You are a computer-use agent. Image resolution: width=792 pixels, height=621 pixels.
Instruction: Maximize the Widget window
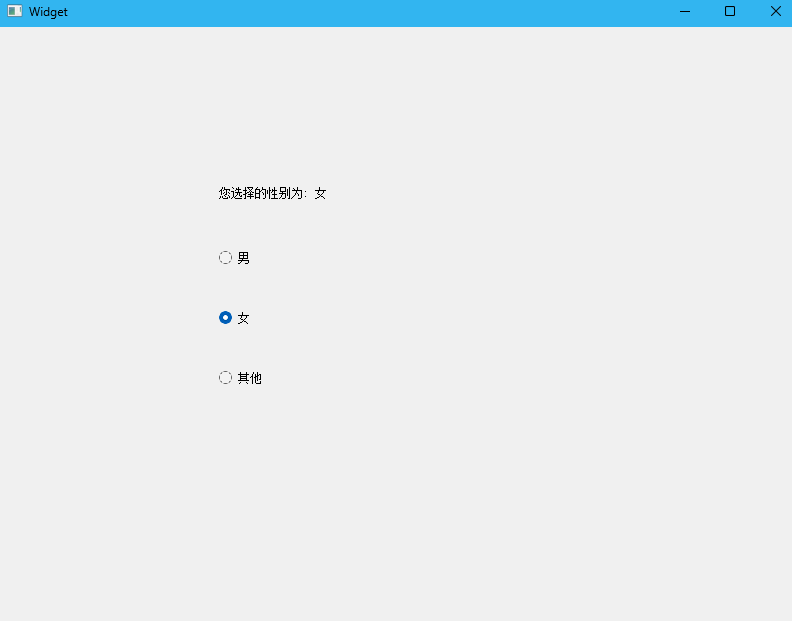pos(730,12)
